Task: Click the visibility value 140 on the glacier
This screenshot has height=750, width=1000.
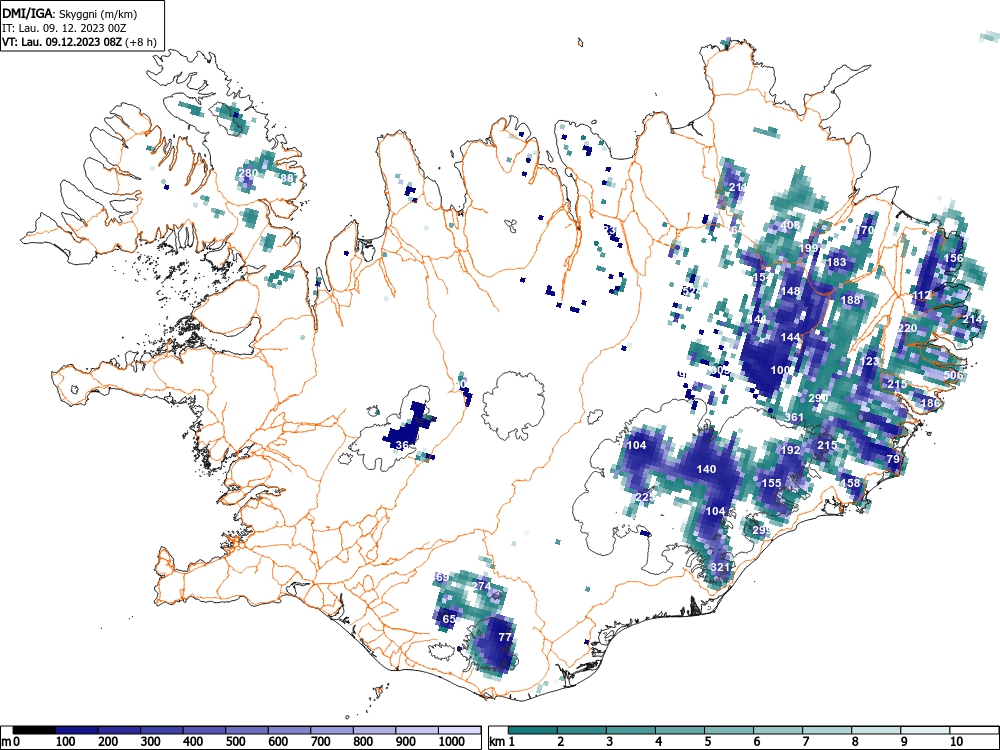Action: (x=706, y=469)
